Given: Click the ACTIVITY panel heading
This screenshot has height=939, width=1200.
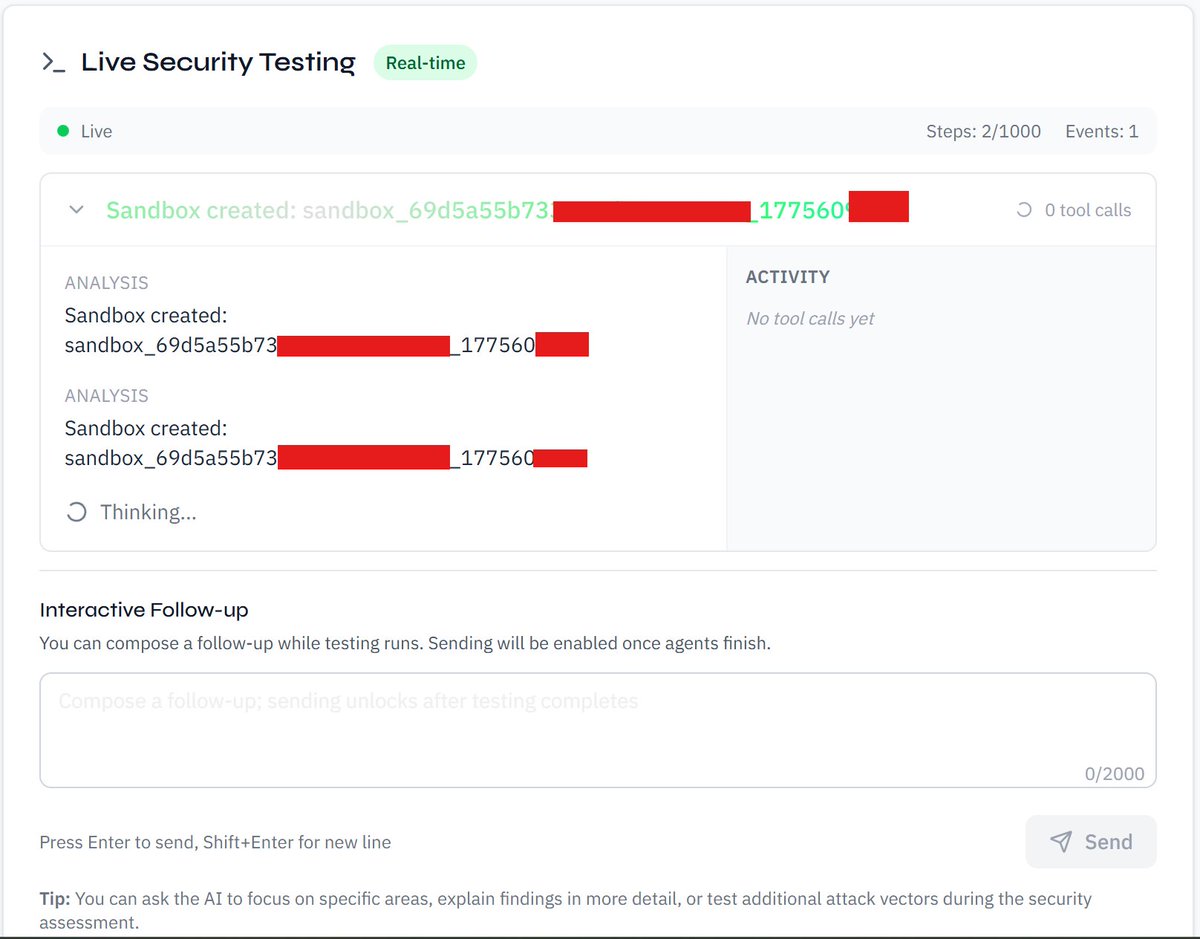Looking at the screenshot, I should [x=788, y=277].
